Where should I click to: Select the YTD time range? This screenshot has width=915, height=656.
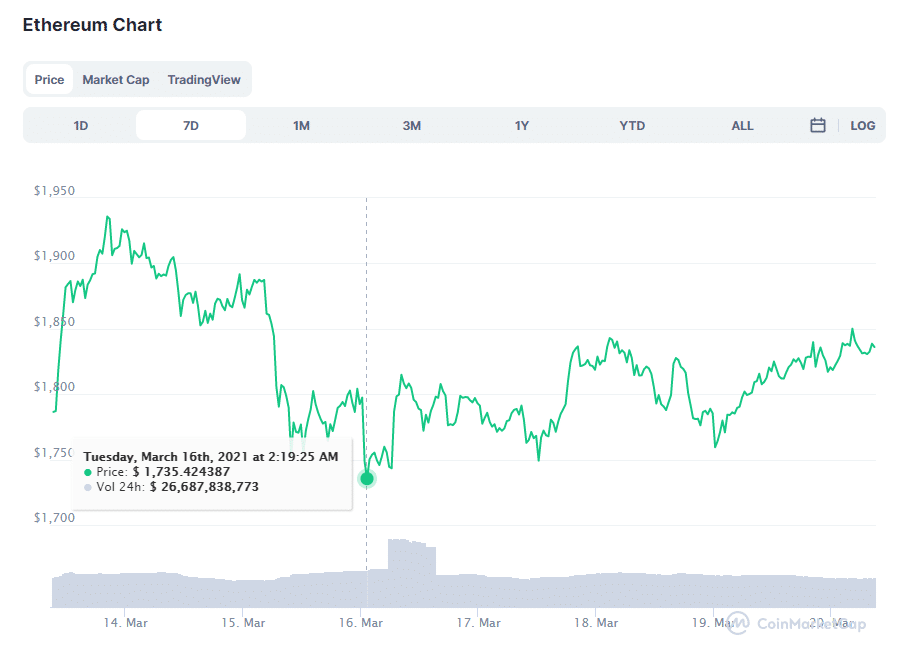(x=632, y=125)
